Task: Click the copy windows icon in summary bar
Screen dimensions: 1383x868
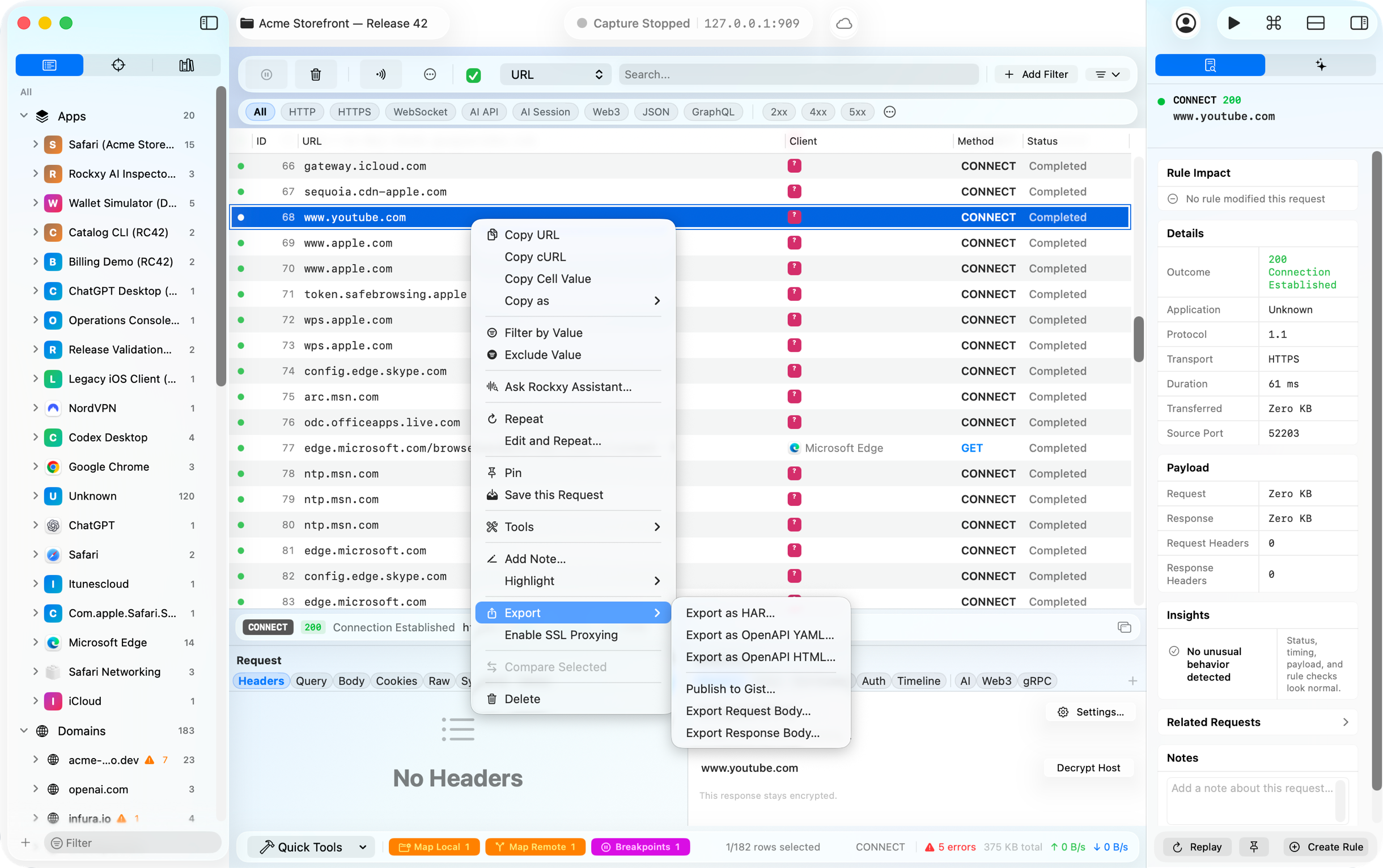Action: point(1124,627)
